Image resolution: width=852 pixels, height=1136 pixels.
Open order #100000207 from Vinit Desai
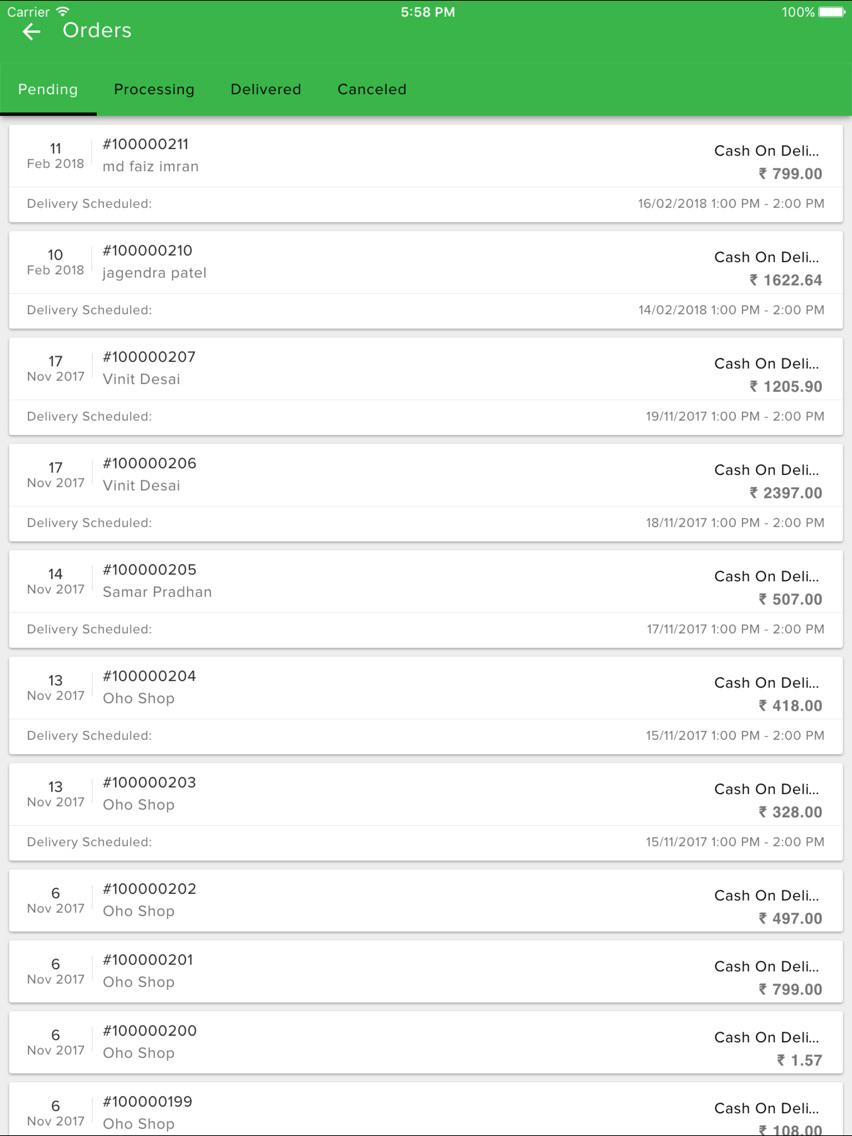(x=426, y=386)
